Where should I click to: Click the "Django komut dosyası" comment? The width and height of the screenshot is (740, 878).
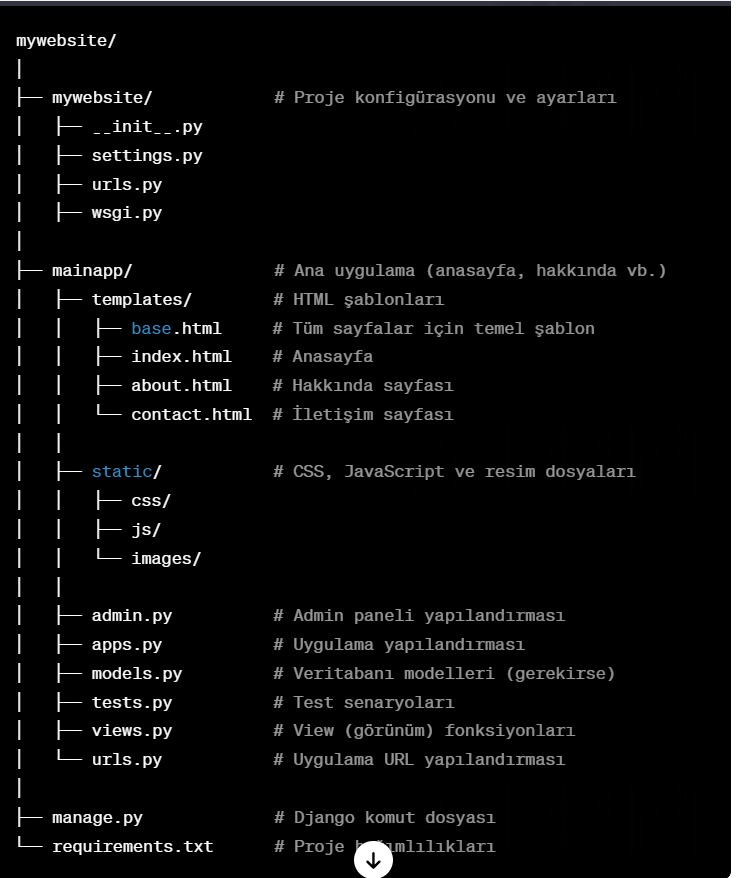pyautogui.click(x=394, y=818)
